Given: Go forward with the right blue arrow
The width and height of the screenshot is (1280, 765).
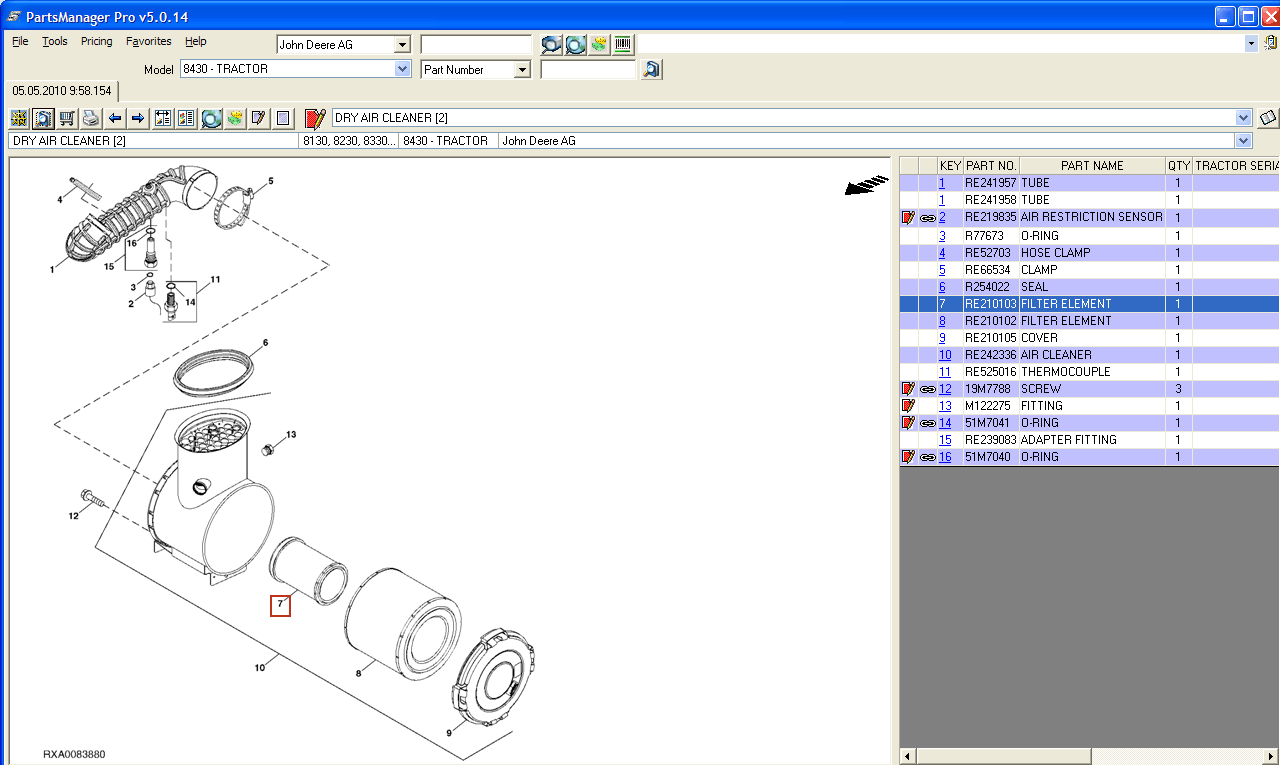Looking at the screenshot, I should click(138, 119).
